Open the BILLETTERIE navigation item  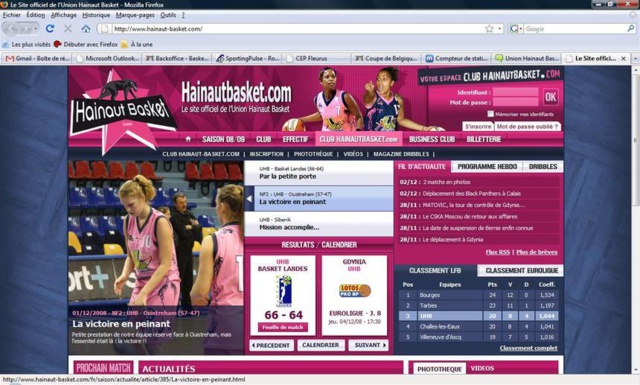pyautogui.click(x=484, y=139)
